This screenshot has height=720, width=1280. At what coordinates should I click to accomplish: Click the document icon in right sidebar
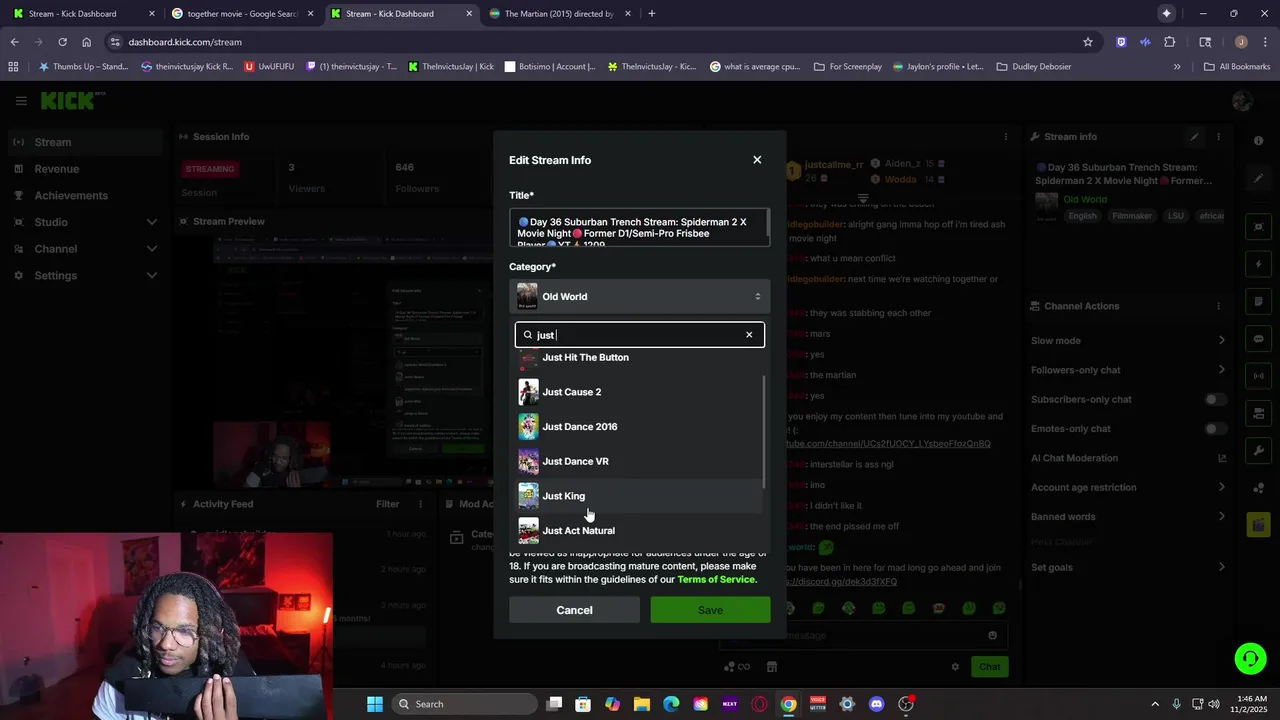point(1259,301)
